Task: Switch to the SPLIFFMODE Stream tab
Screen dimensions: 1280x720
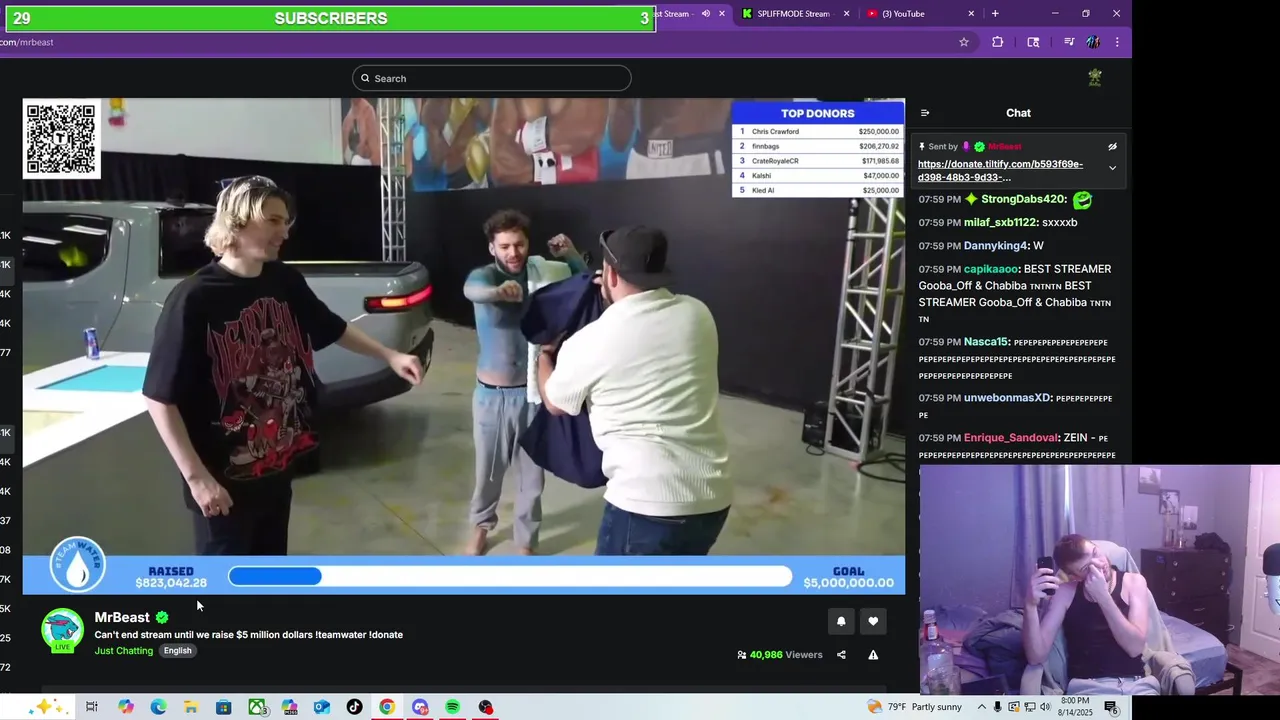Action: pos(795,14)
